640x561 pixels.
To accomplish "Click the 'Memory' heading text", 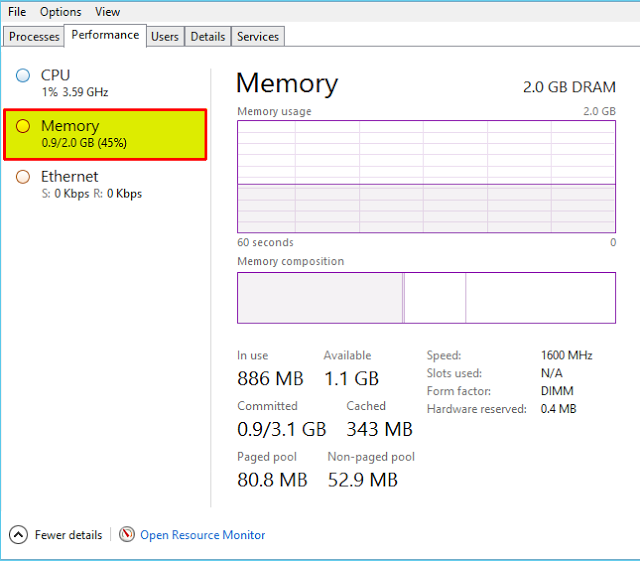I will click(x=287, y=83).
